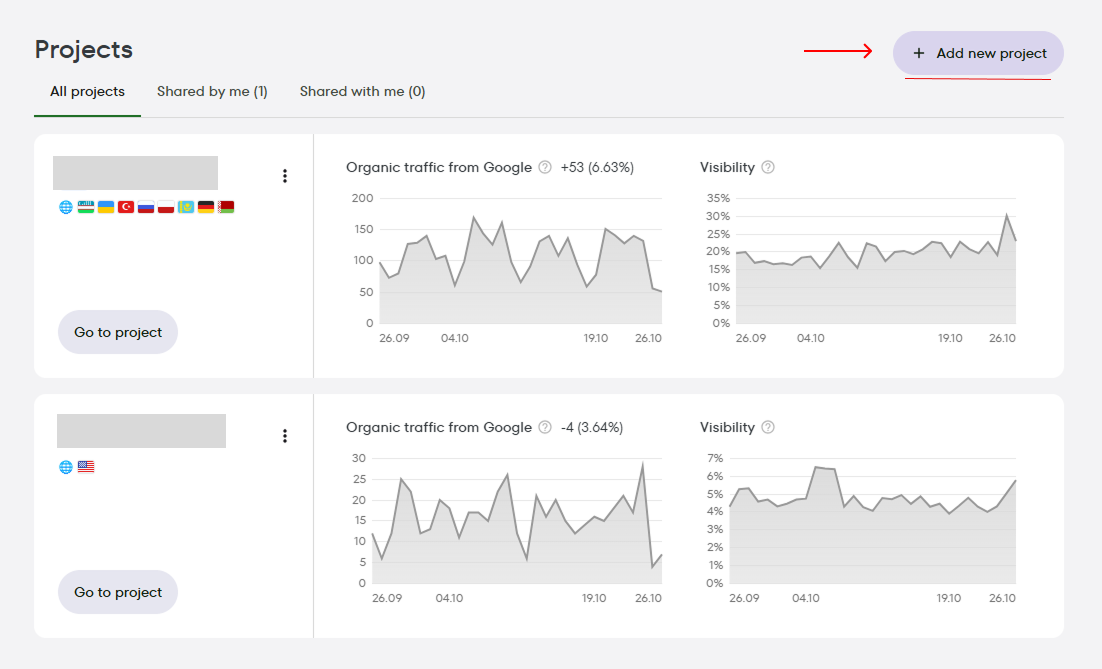Viewport: 1102px width, 669px height.
Task: Select the US flag in the second project
Action: 86,465
